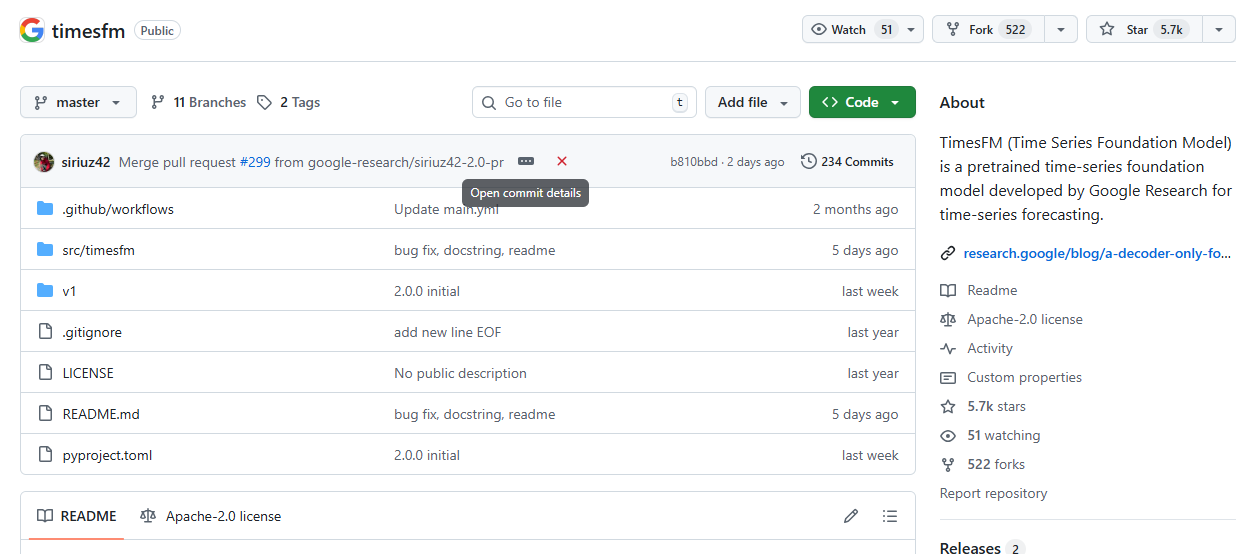
Task: Open the pyproject.toml file
Action: [107, 455]
